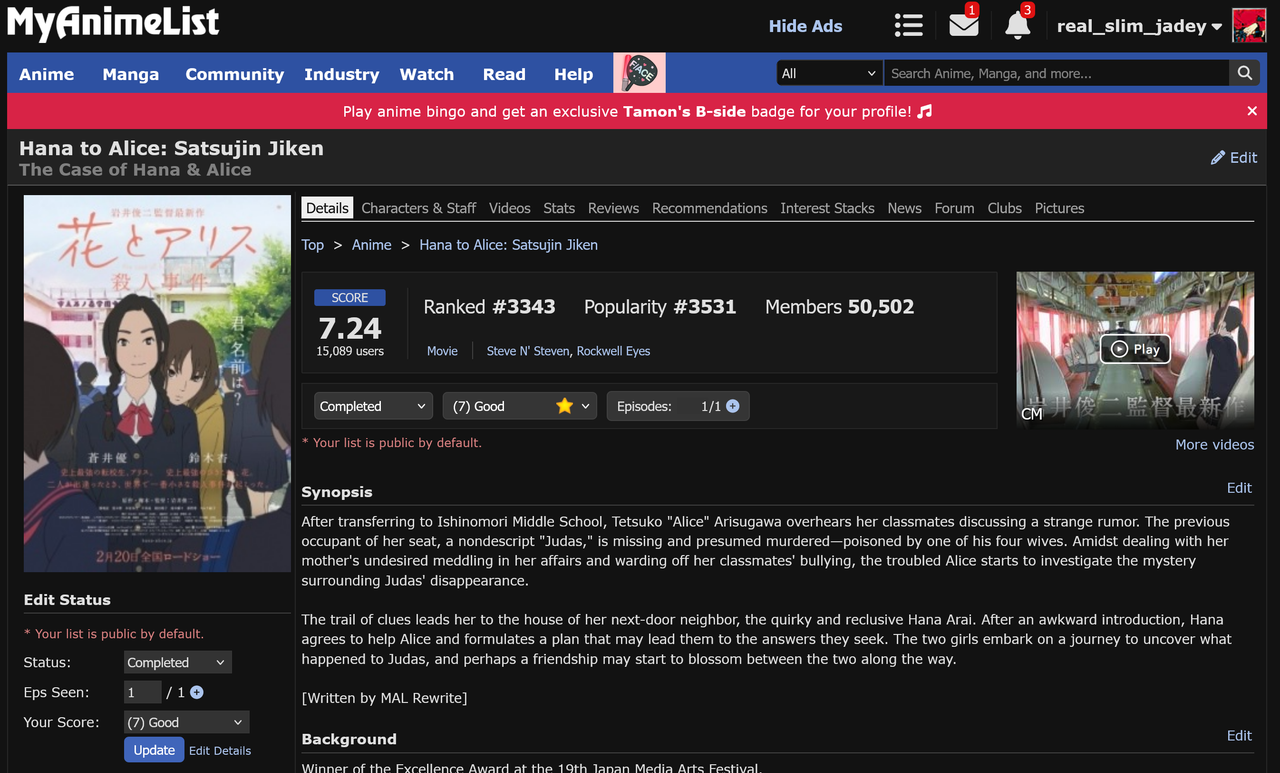Click the Movie type link
The width and height of the screenshot is (1280, 773).
tap(442, 351)
